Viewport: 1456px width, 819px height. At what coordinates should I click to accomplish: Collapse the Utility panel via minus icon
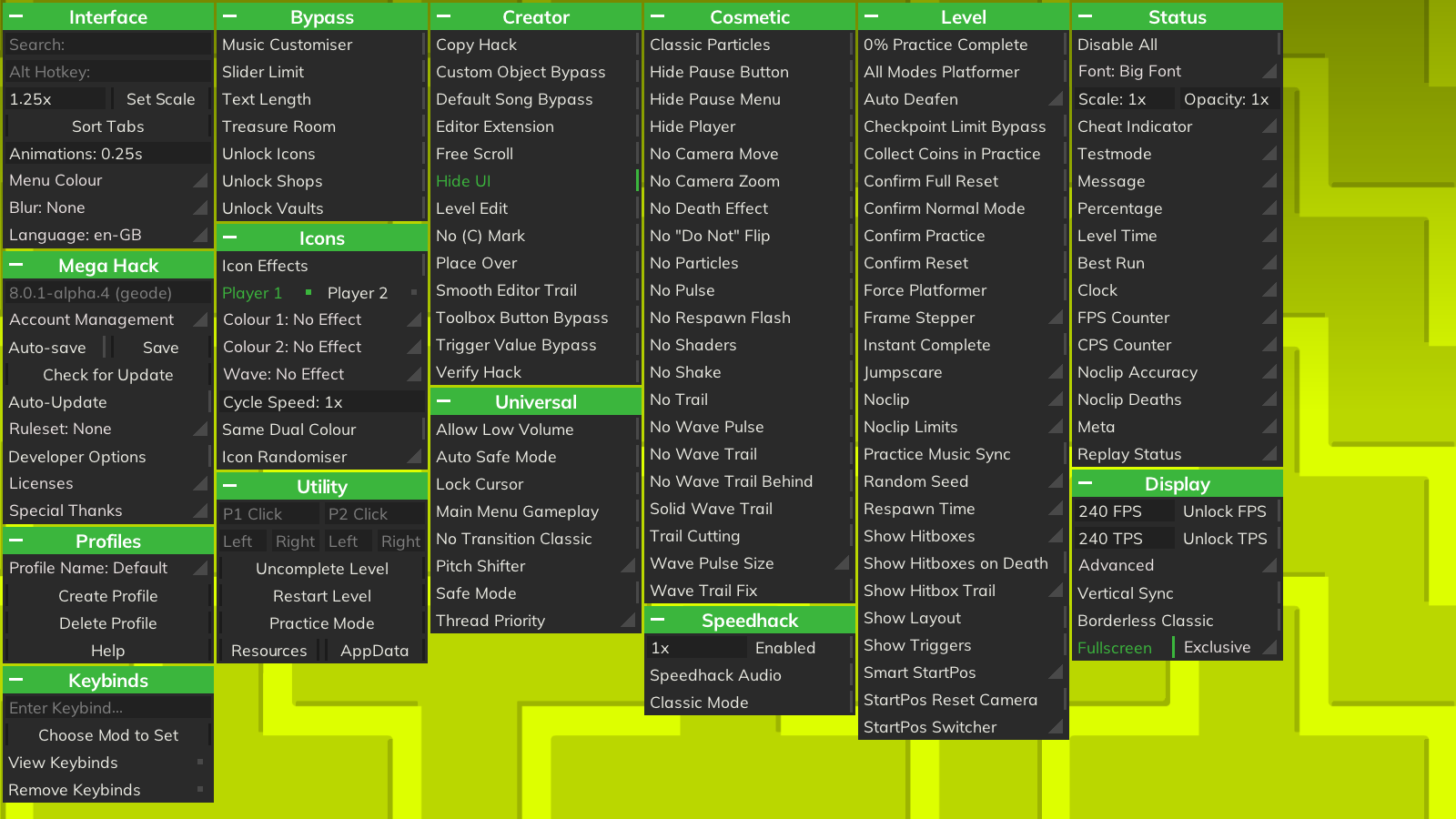point(229,487)
